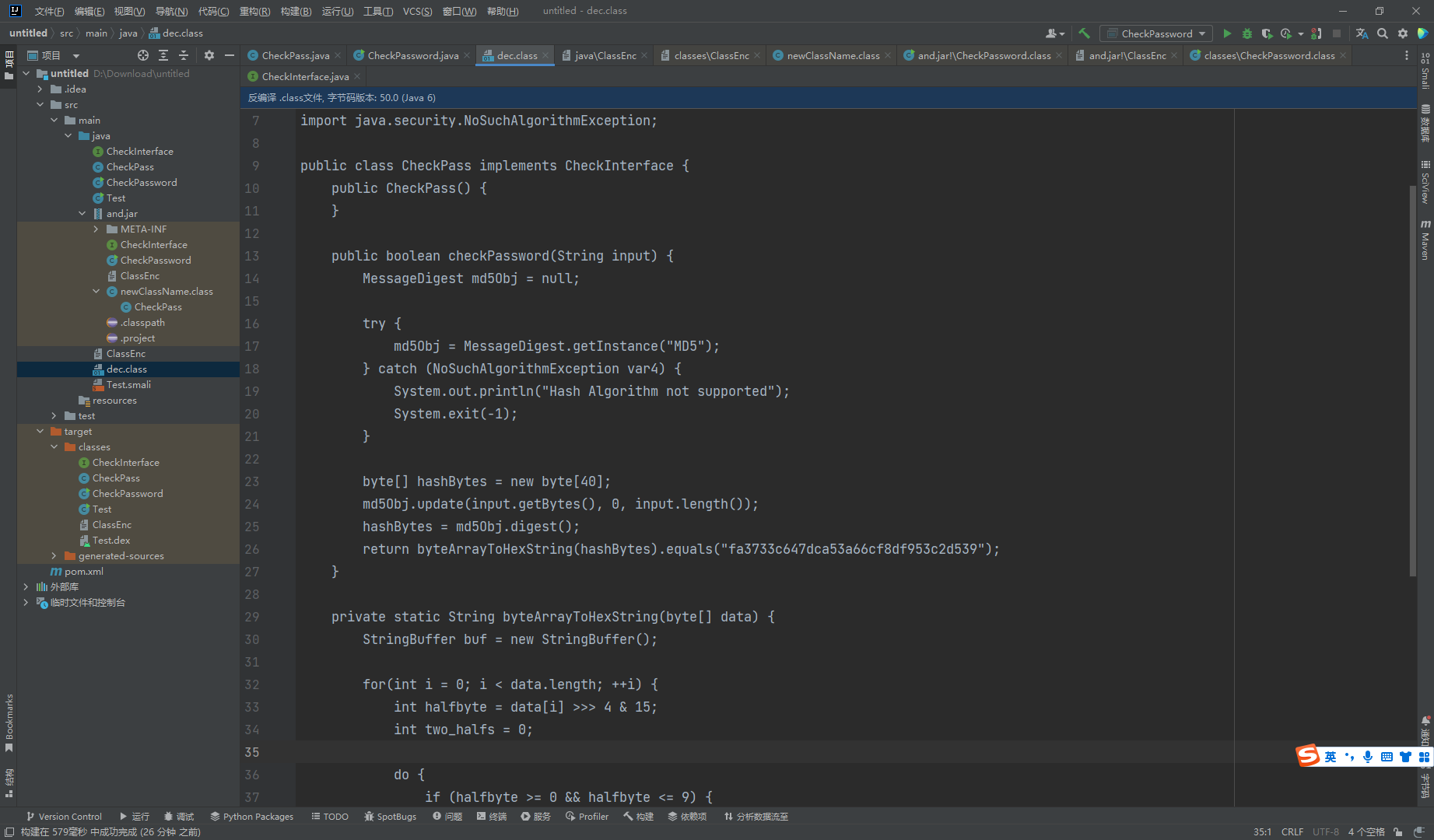Open project panel options gear

(x=209, y=55)
